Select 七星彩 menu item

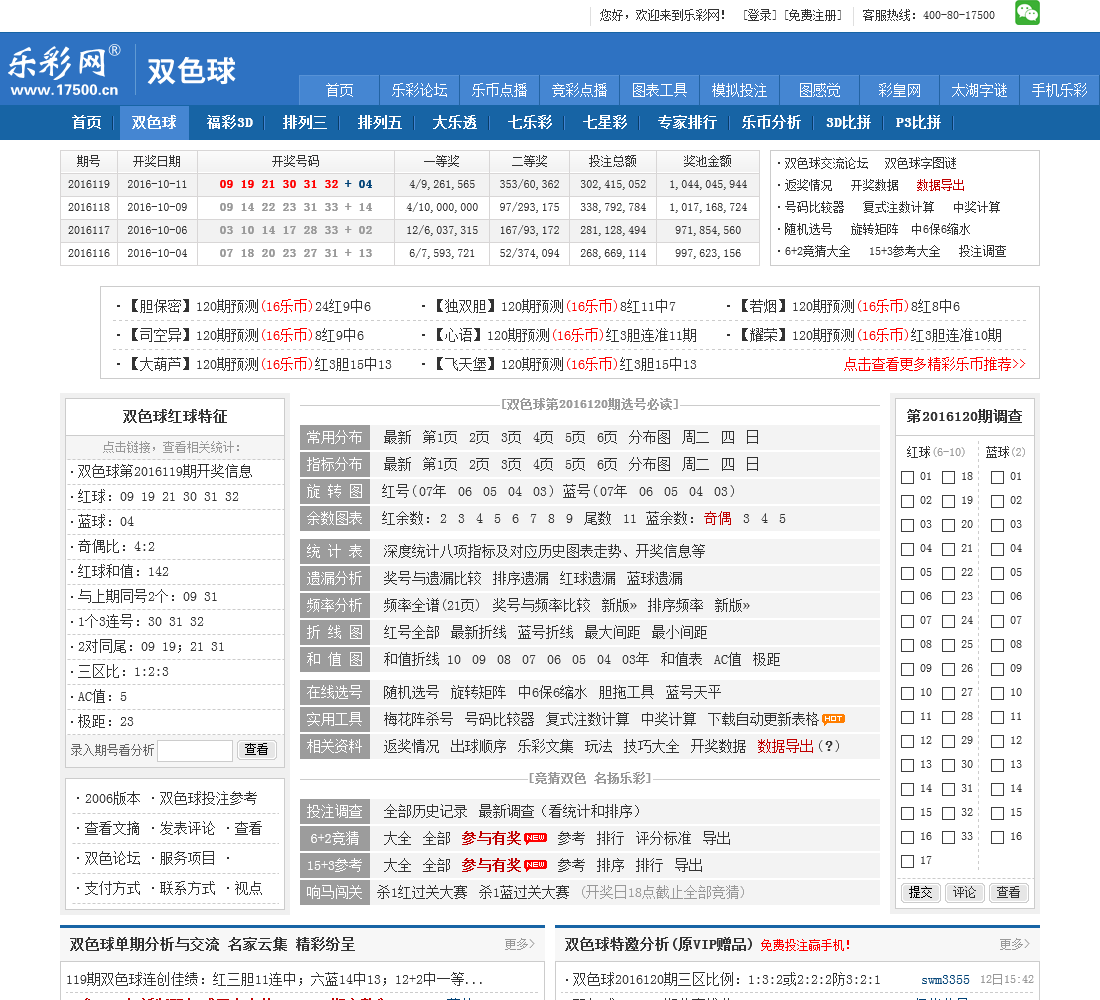[605, 122]
